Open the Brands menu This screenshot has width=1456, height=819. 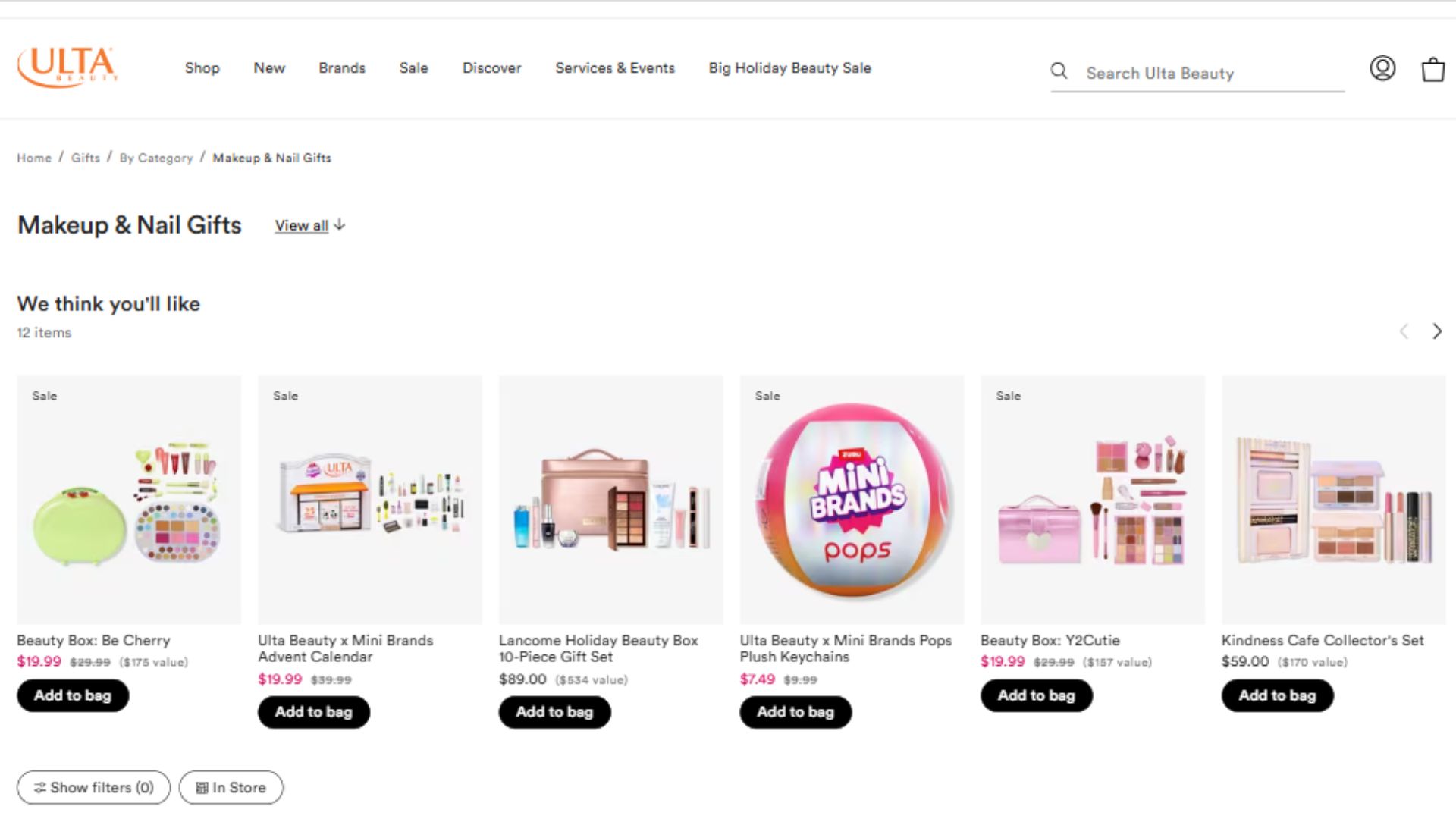point(342,68)
